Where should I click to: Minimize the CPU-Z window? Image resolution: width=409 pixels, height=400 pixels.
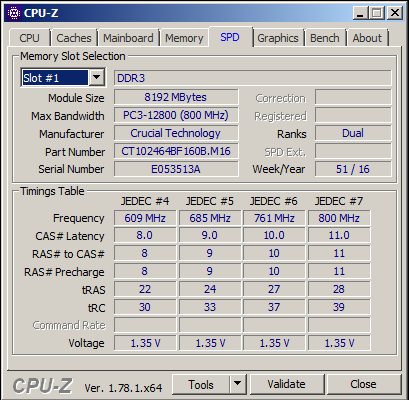pyautogui.click(x=360, y=13)
